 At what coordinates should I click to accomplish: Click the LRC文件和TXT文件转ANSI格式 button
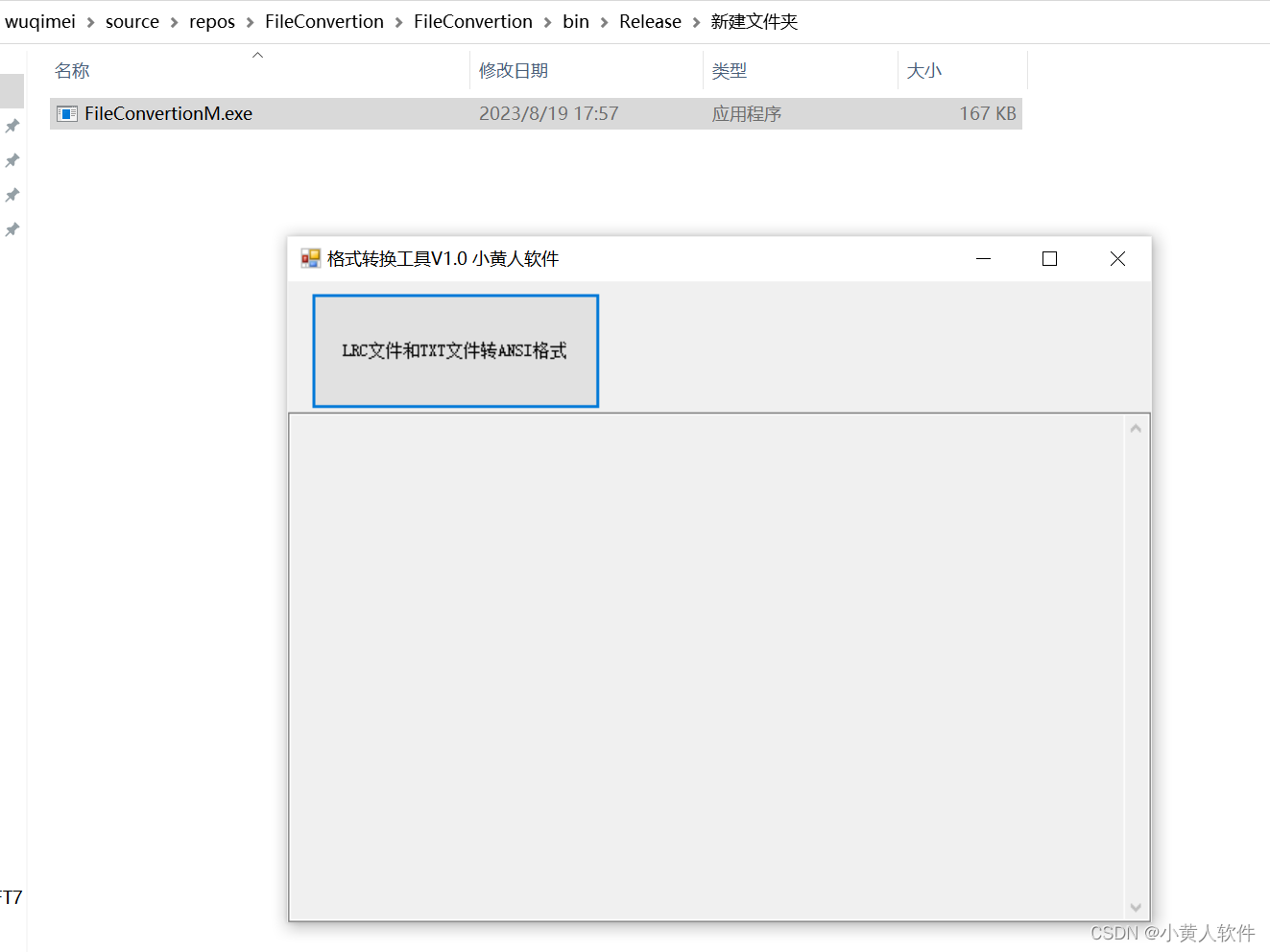point(455,350)
